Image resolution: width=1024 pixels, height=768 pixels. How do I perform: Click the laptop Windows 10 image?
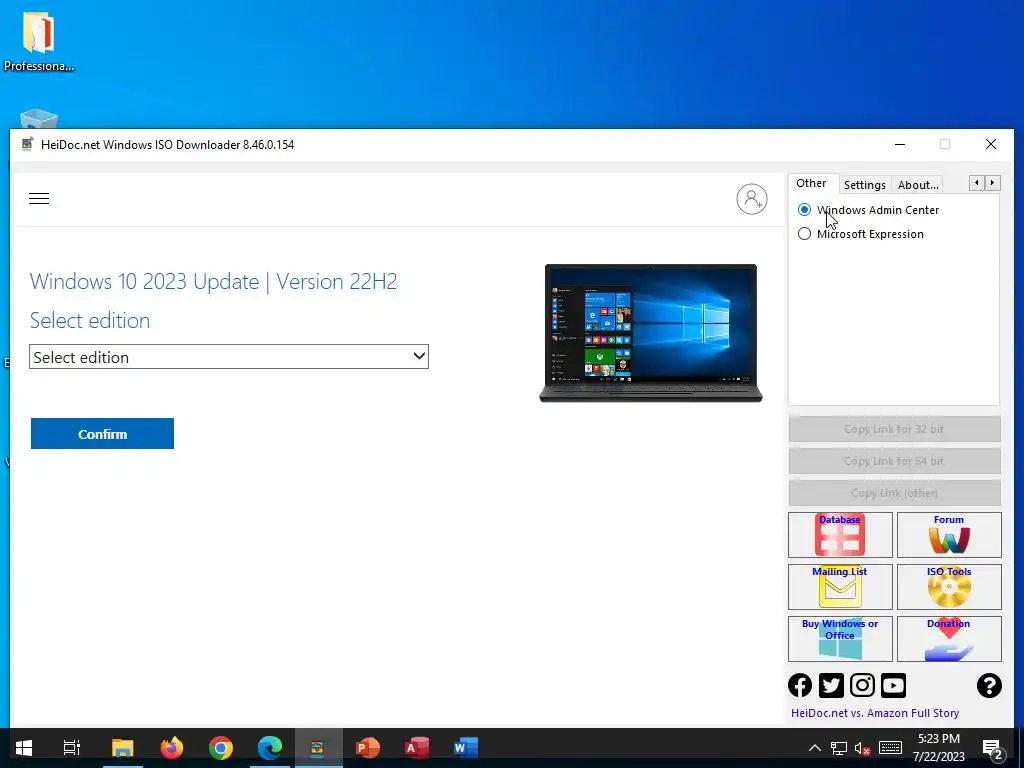(x=650, y=333)
